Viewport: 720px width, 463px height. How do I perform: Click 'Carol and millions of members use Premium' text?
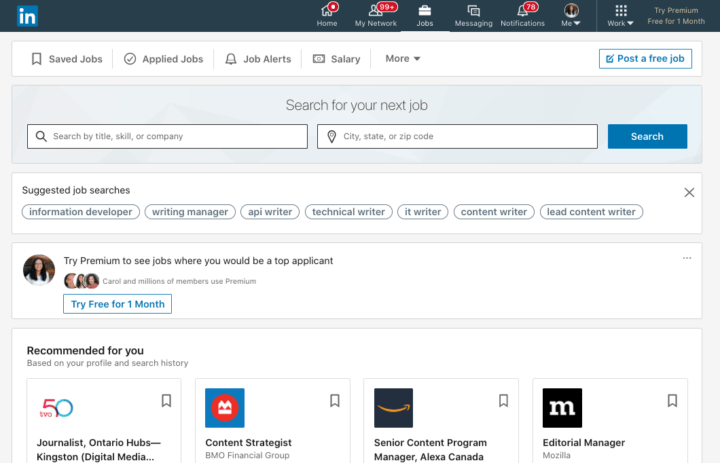pos(179,281)
